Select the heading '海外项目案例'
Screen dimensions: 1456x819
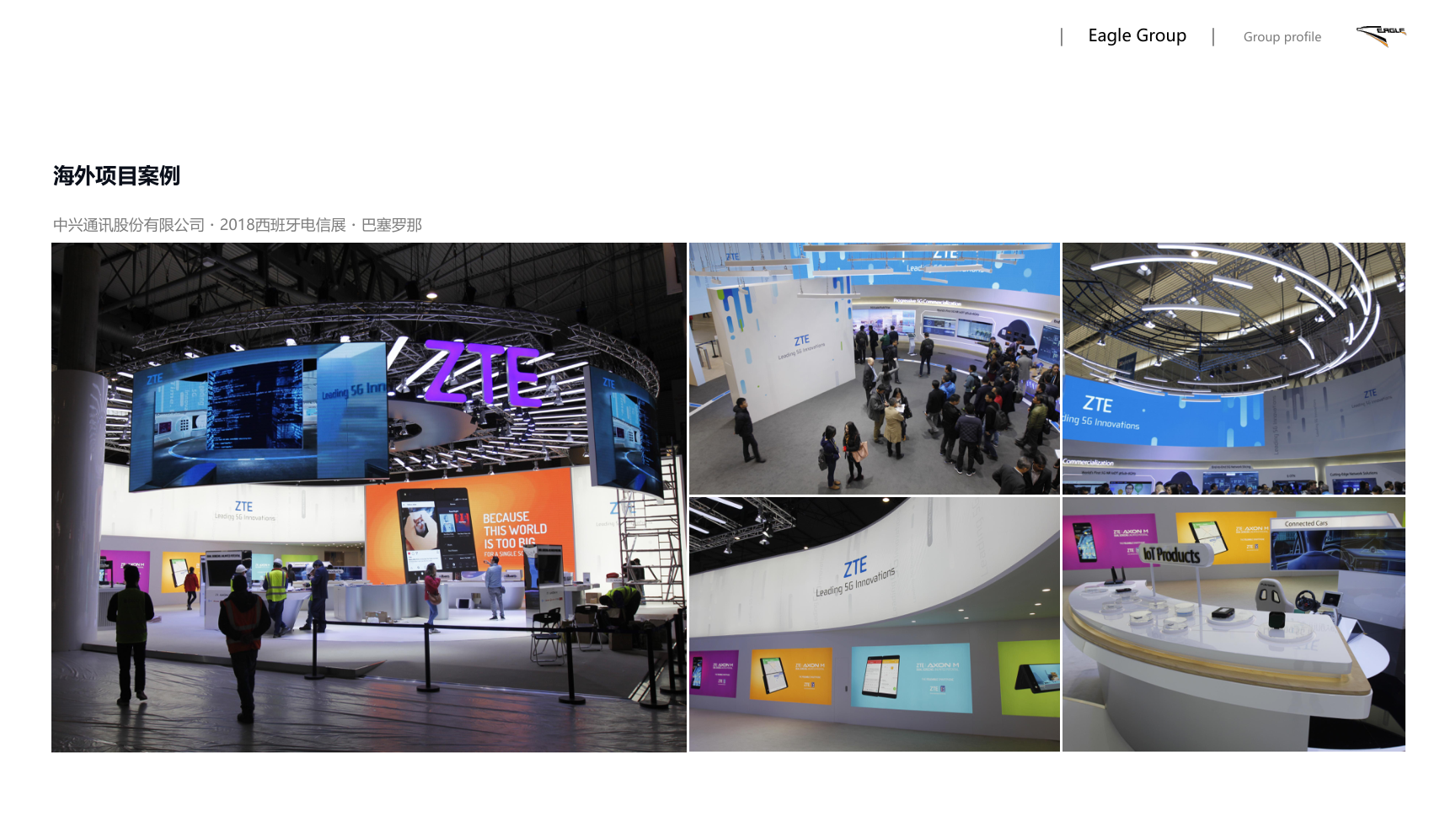tap(116, 175)
